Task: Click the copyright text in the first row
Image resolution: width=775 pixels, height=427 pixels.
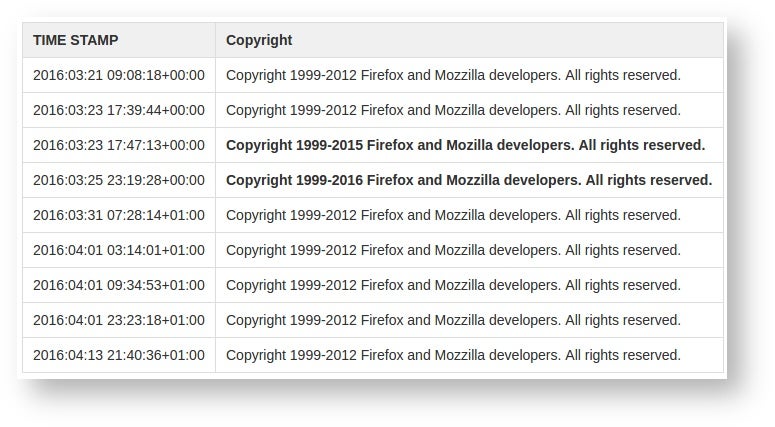Action: coord(453,75)
